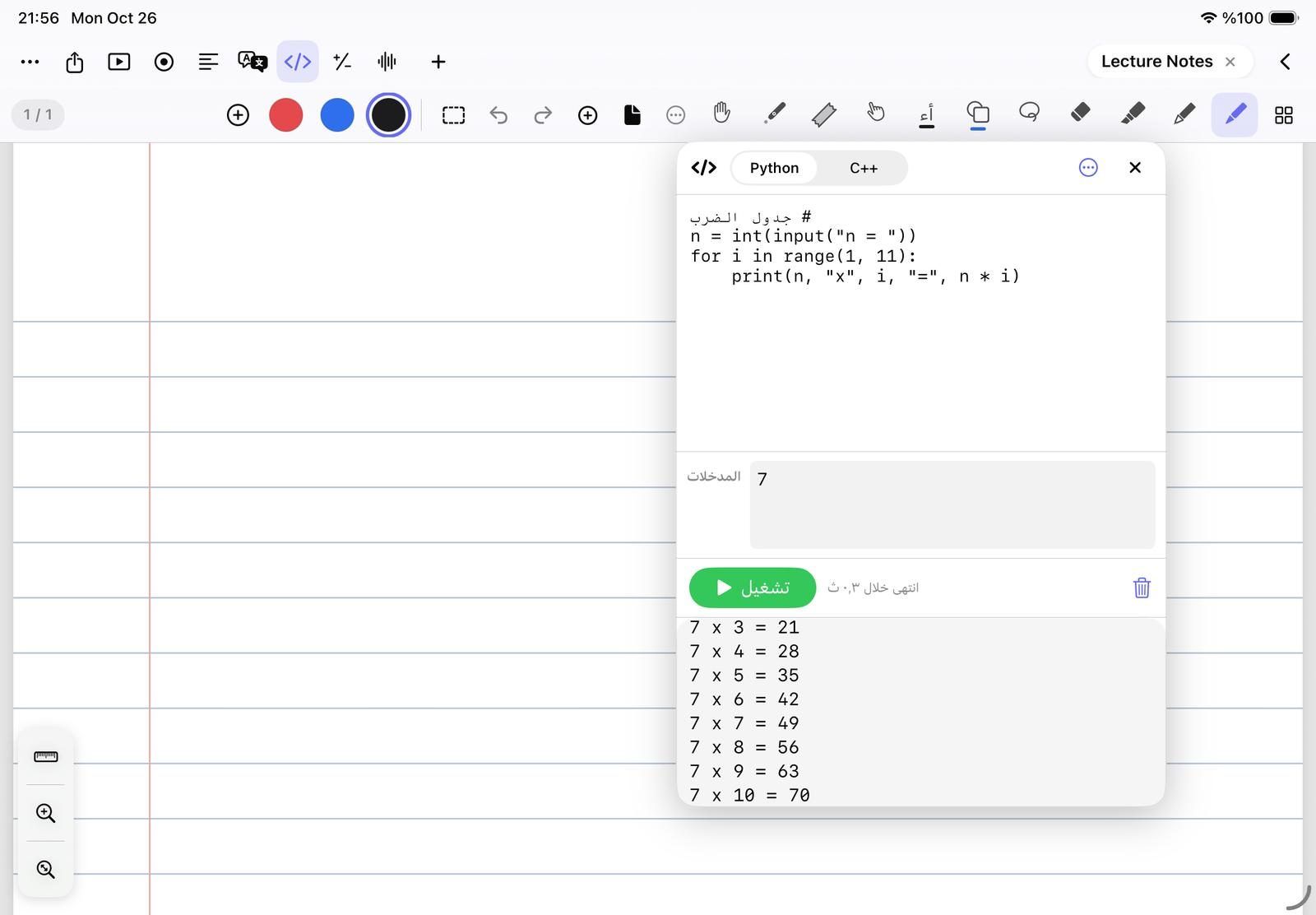
Task: Activate the rectangular selection tool
Action: pyautogui.click(x=453, y=115)
